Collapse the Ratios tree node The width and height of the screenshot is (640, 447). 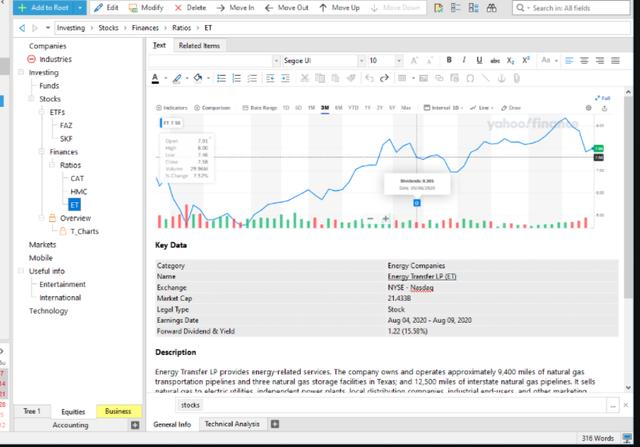click(x=52, y=165)
